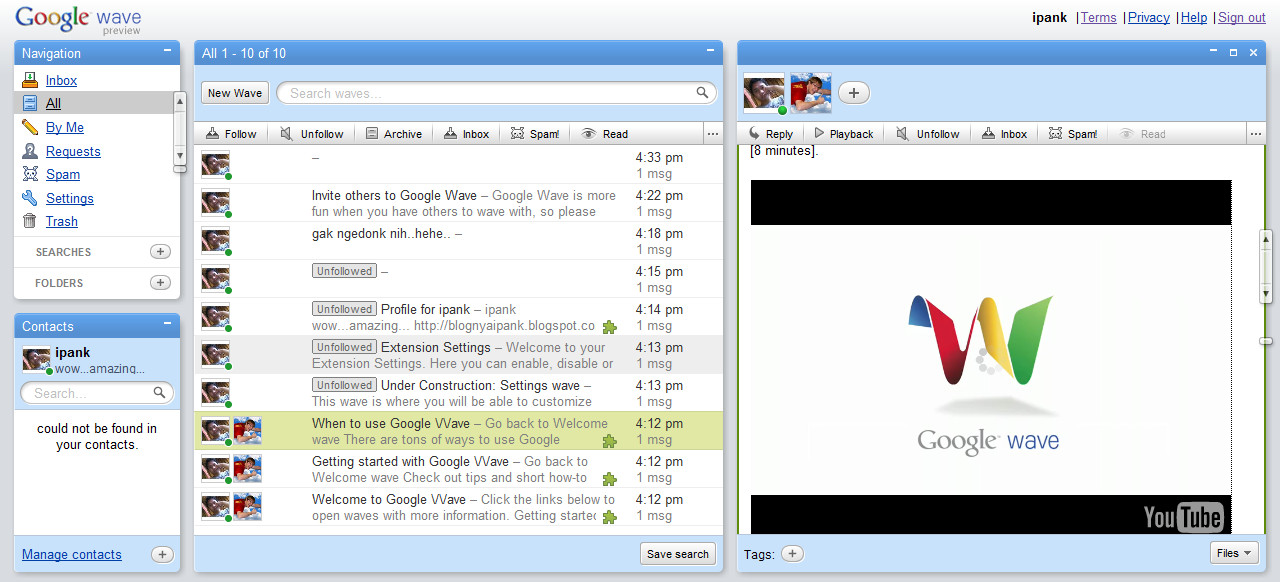This screenshot has height=582, width=1280.
Task: Open the 'Invite others to Google Wave' wave
Action: [x=458, y=203]
